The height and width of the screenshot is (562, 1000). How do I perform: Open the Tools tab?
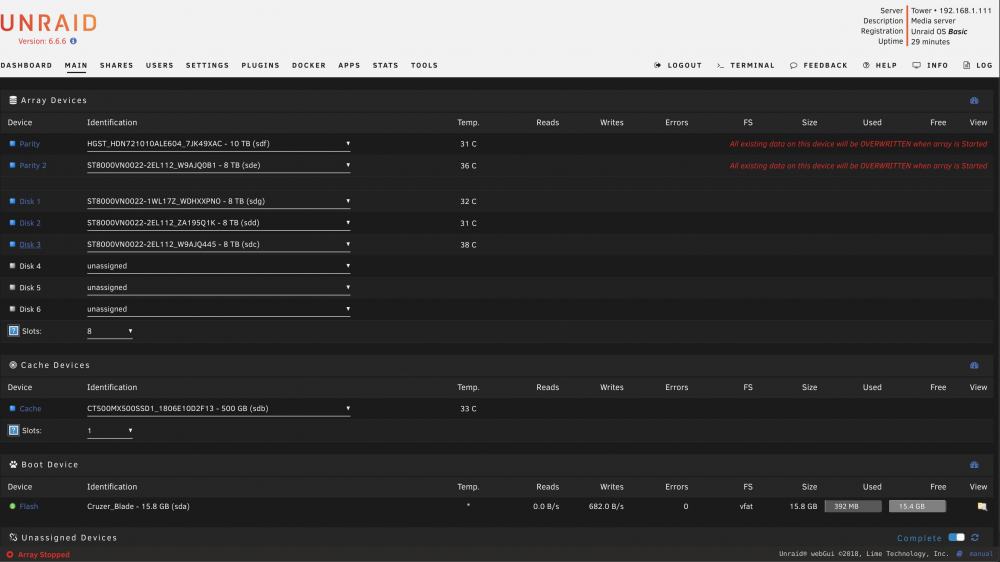click(424, 65)
